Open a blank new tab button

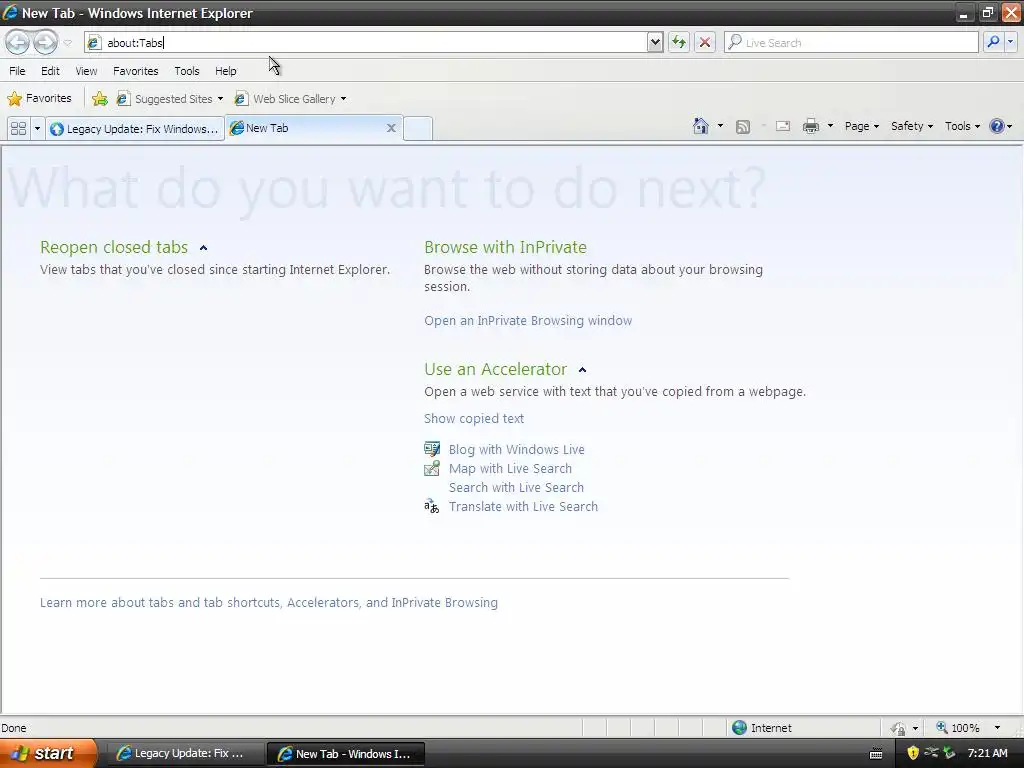(x=418, y=128)
